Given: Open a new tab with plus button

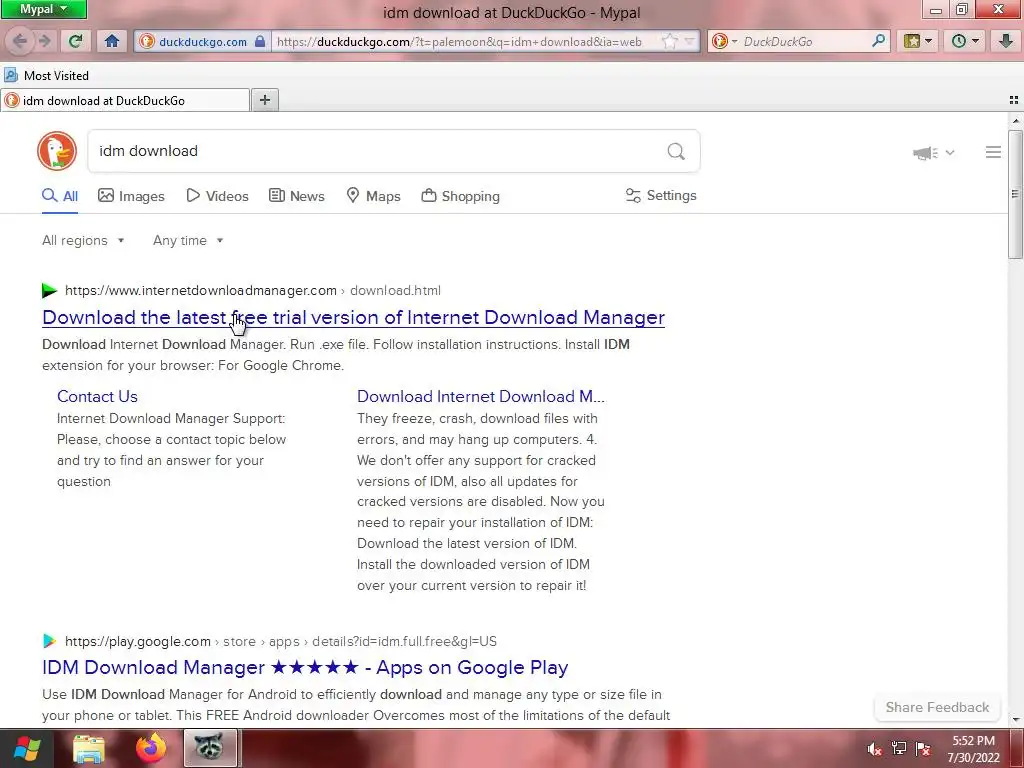Looking at the screenshot, I should (264, 100).
